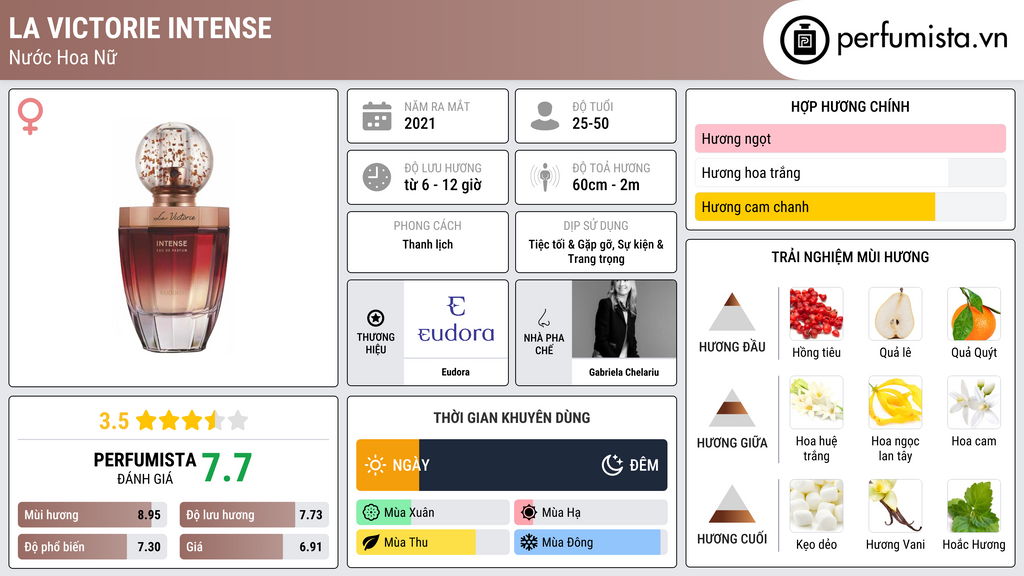This screenshot has width=1024, height=576.
Task: Click the projection value 60cm - 2m
Action: (x=606, y=185)
